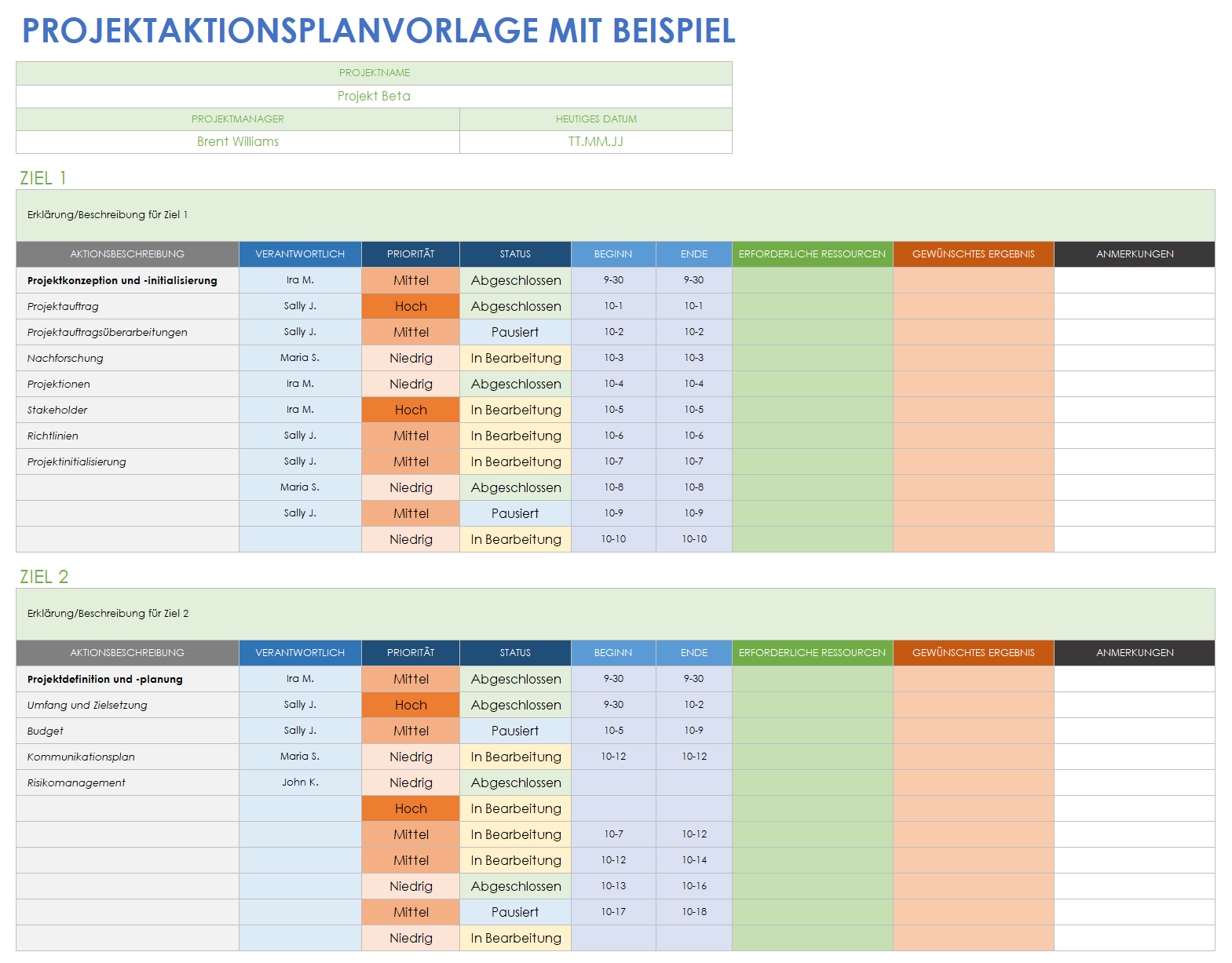Click STATUS header in Ziel 1 table
Viewport: 1232px width, 963px height.
pyautogui.click(x=515, y=254)
